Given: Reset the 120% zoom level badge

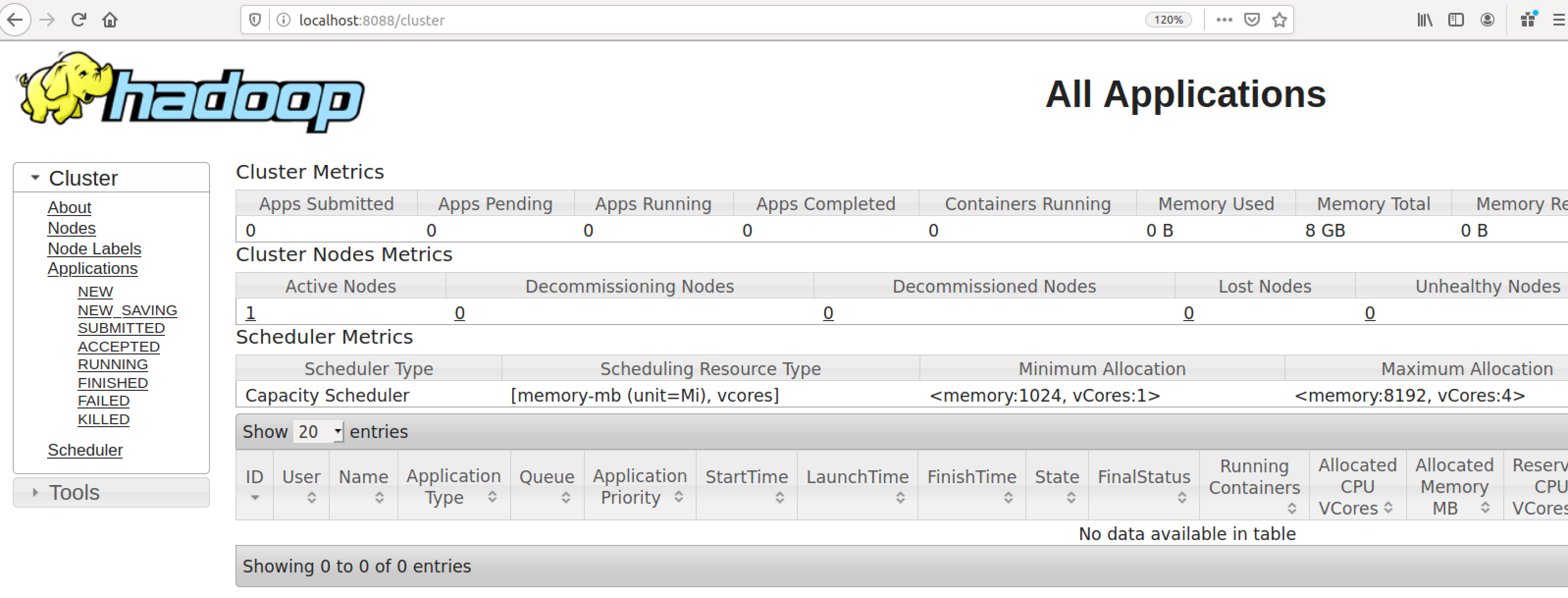Looking at the screenshot, I should pos(1168,20).
